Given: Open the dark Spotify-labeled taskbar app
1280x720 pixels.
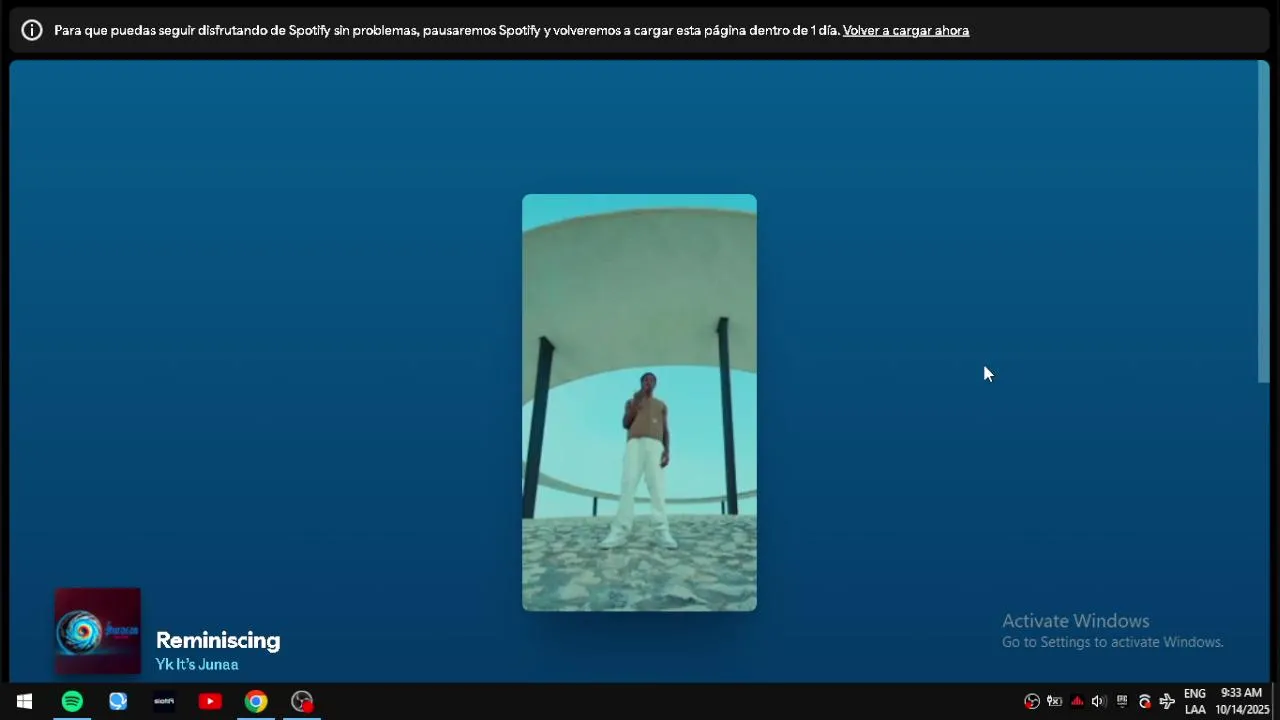Looking at the screenshot, I should pos(164,701).
